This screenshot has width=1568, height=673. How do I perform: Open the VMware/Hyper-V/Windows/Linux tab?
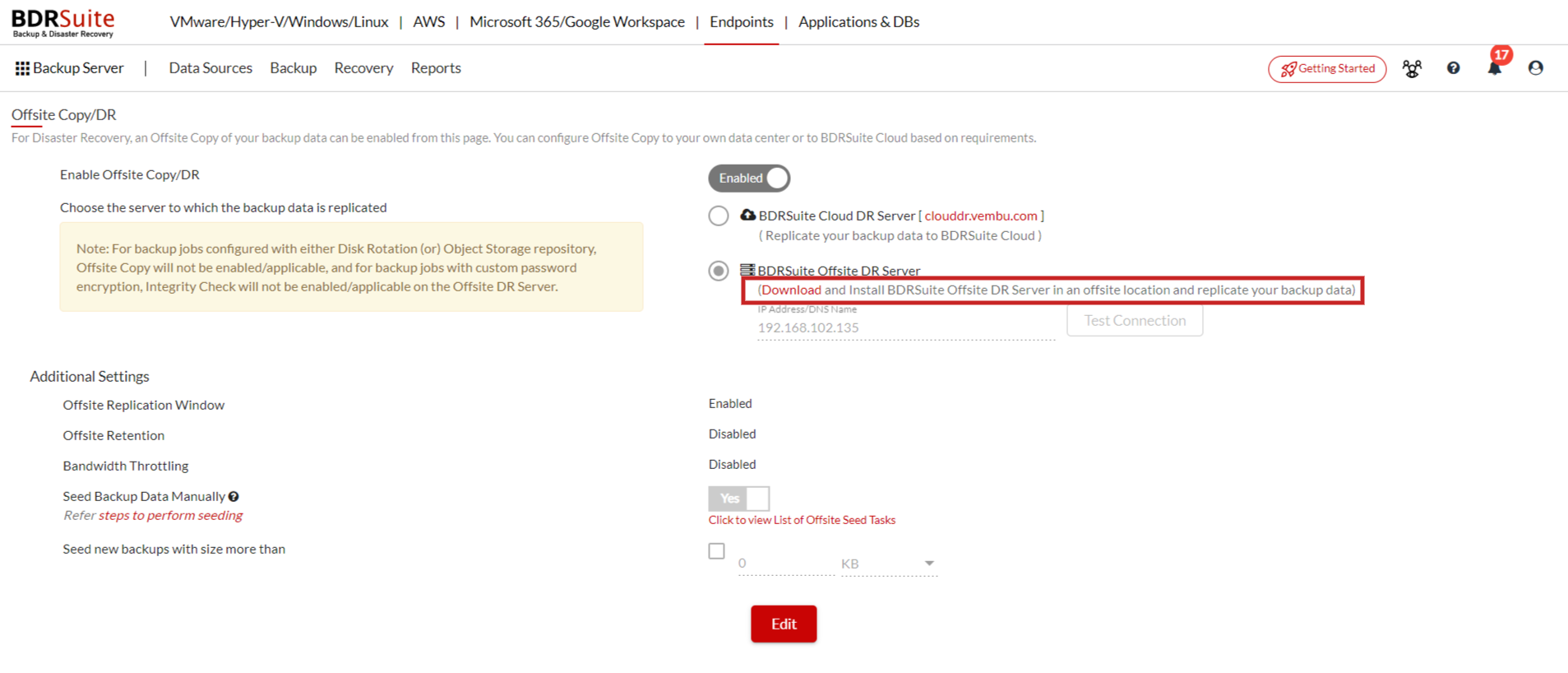pyautogui.click(x=279, y=22)
